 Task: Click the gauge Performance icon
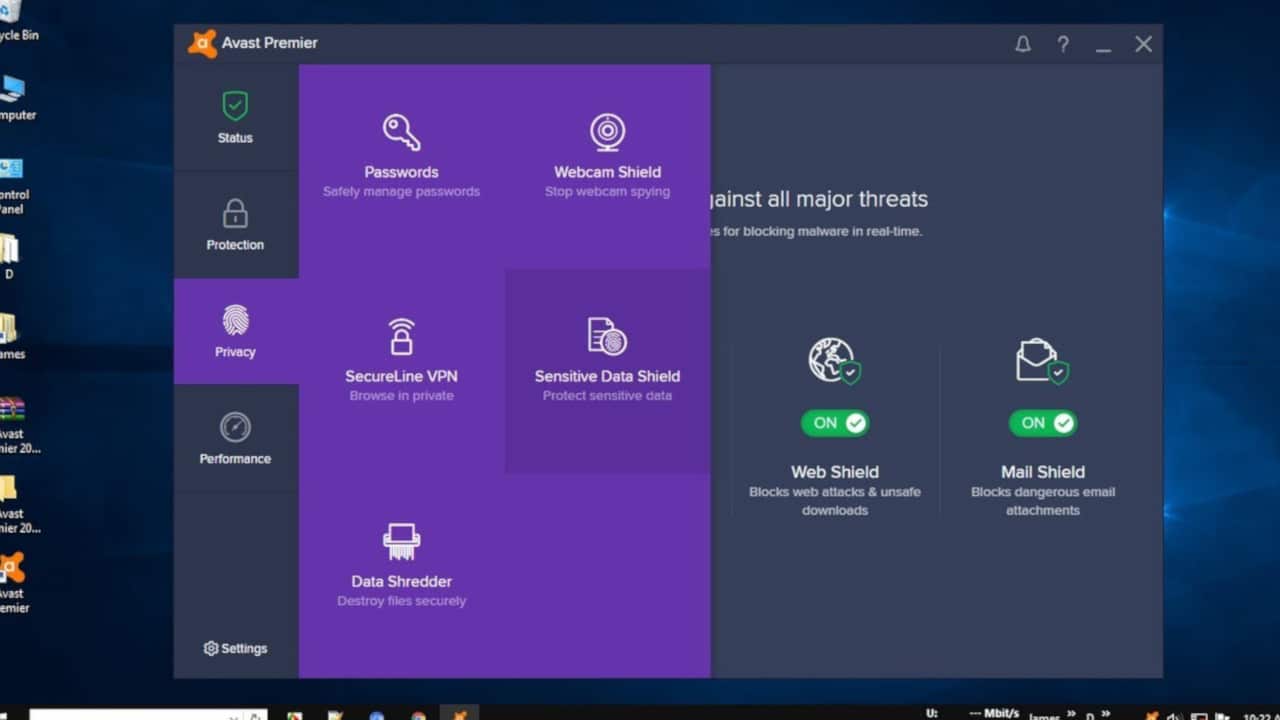(x=235, y=427)
